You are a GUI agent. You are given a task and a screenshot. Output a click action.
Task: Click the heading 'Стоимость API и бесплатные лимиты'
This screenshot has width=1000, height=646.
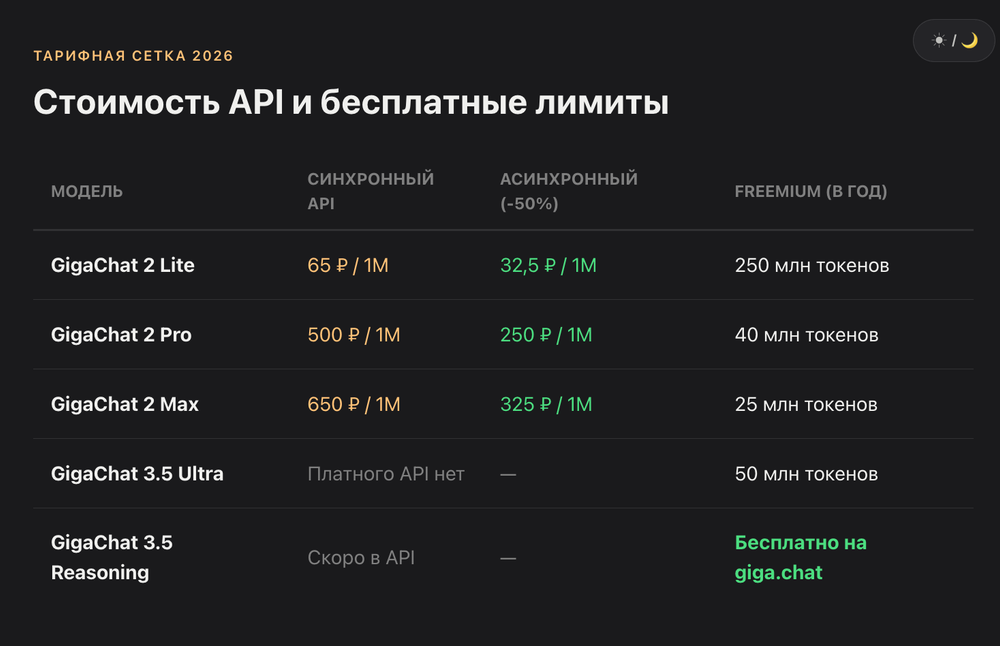tap(351, 102)
